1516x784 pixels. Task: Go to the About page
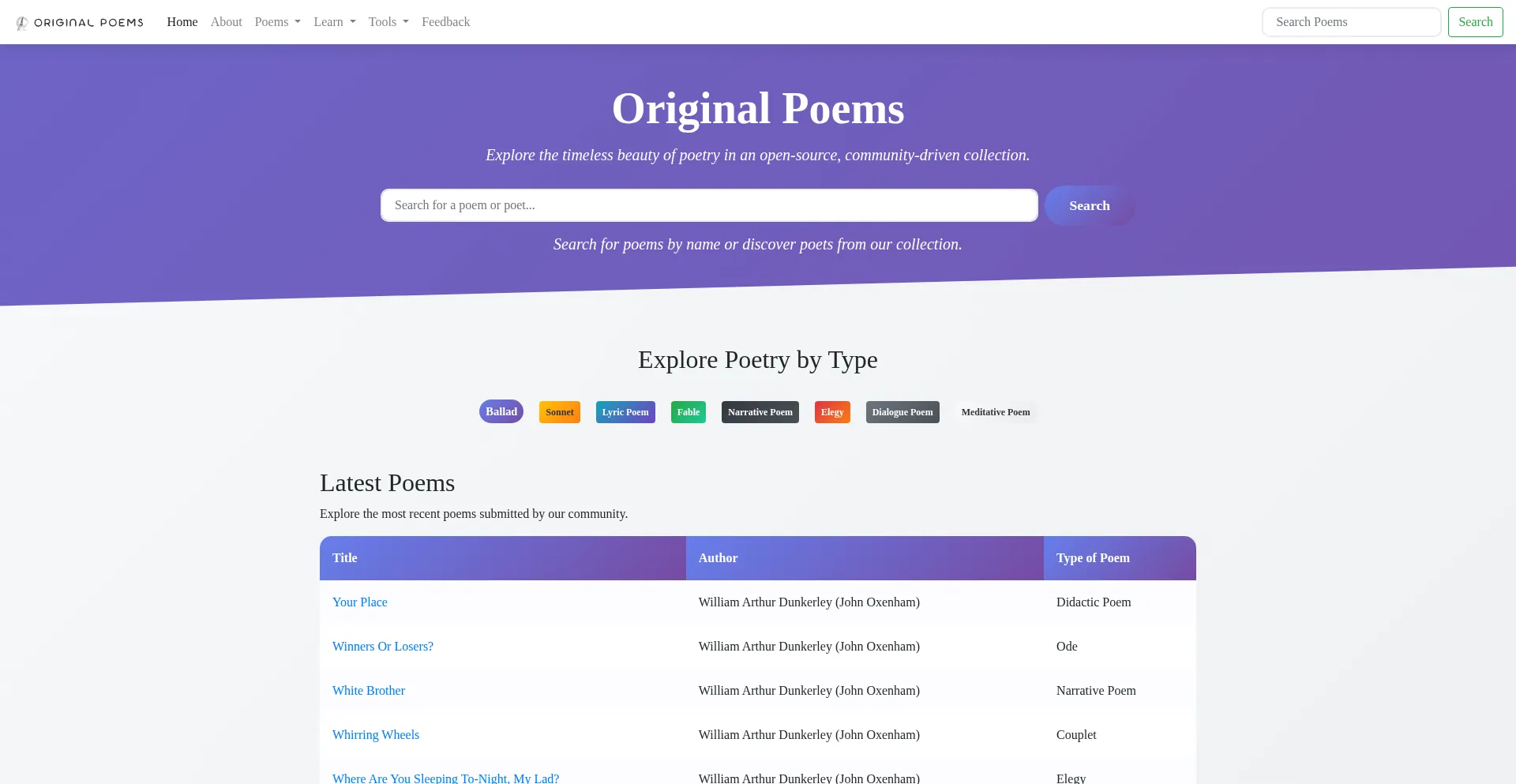click(x=226, y=22)
